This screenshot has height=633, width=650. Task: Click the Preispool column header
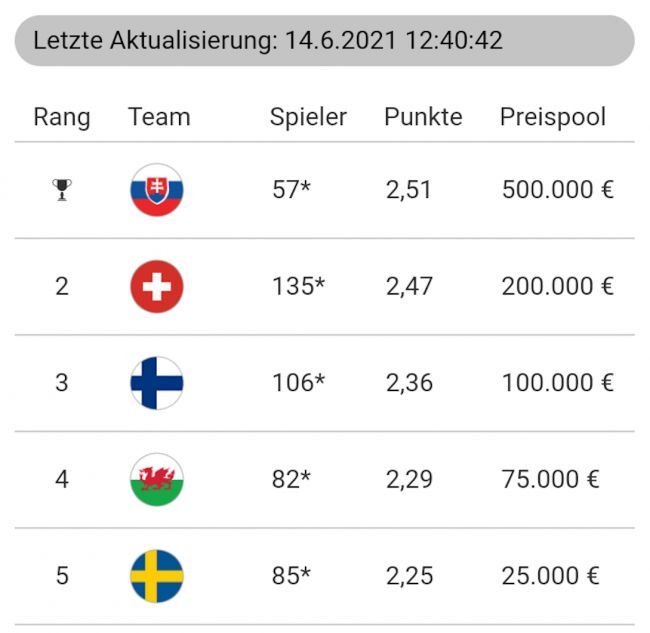(x=553, y=117)
